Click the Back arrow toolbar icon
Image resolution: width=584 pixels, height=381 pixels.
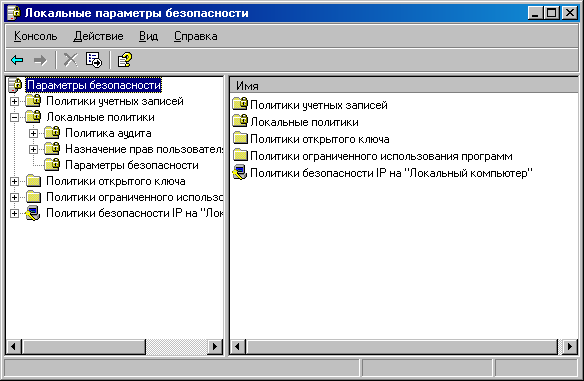17,60
